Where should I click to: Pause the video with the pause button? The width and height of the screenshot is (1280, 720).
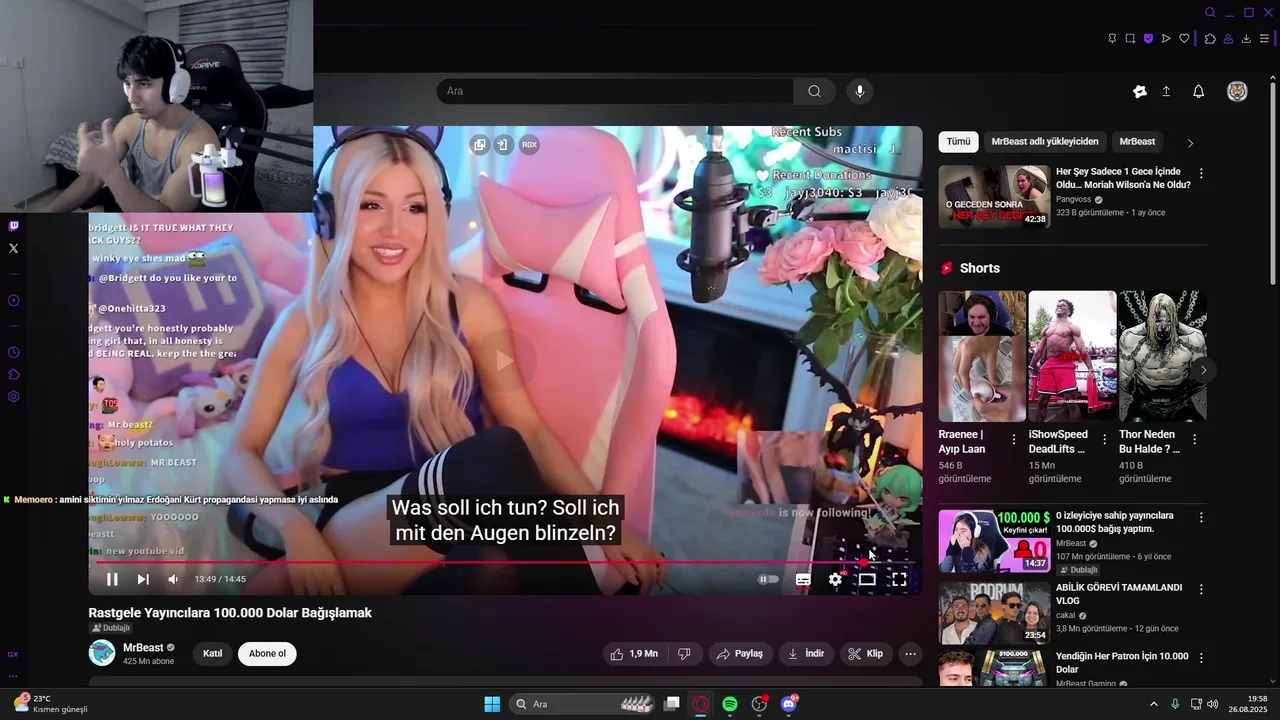tap(112, 579)
